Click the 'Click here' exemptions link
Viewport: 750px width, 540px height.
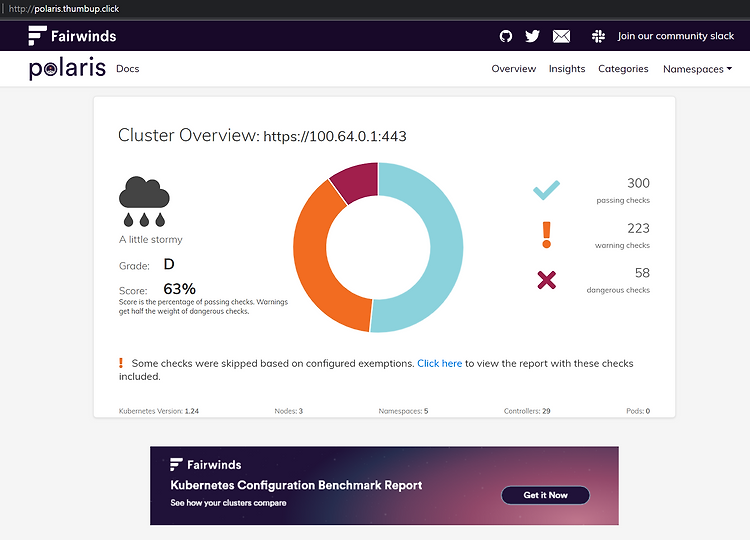(x=440, y=363)
